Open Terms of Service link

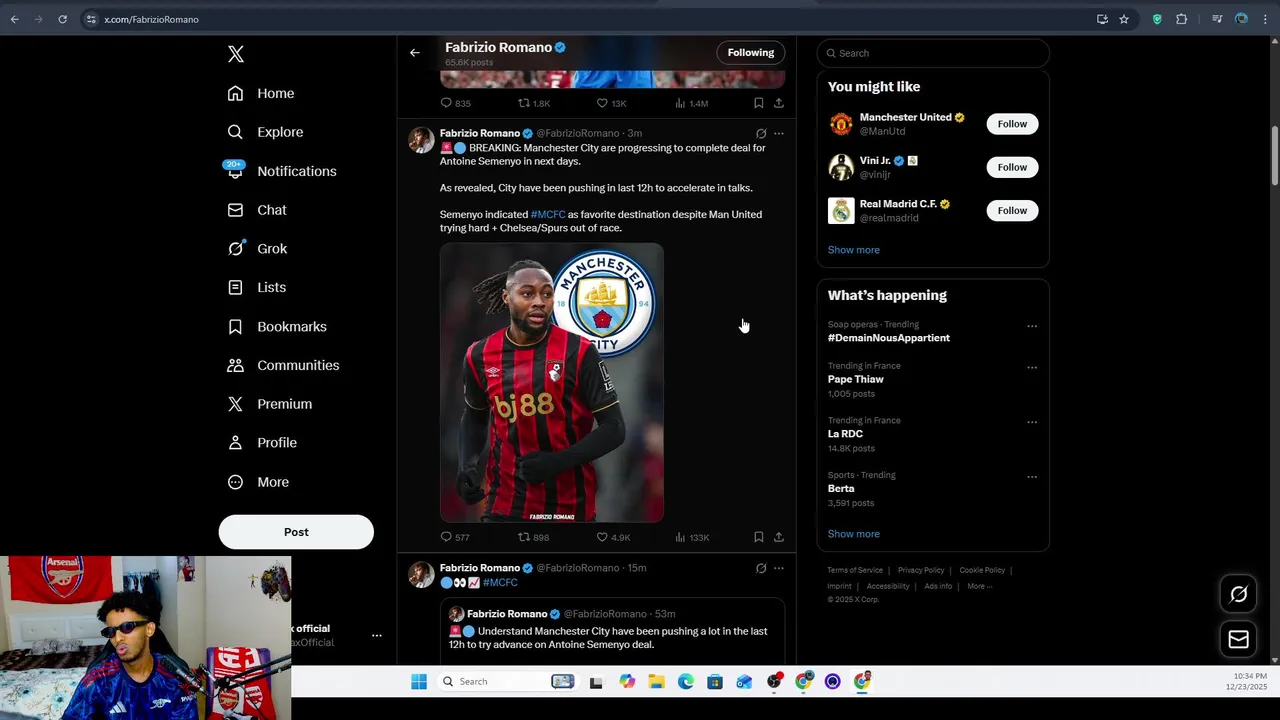855,570
